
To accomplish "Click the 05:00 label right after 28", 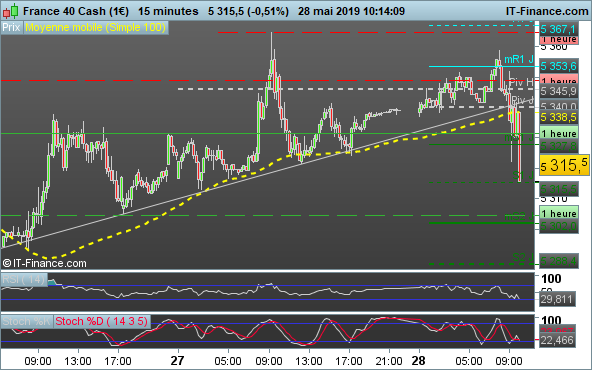I will [469, 361].
